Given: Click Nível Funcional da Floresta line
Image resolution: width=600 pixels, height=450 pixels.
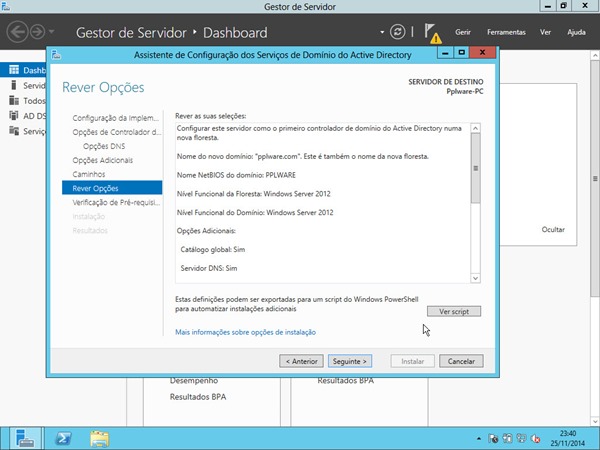Looking at the screenshot, I should (254, 194).
